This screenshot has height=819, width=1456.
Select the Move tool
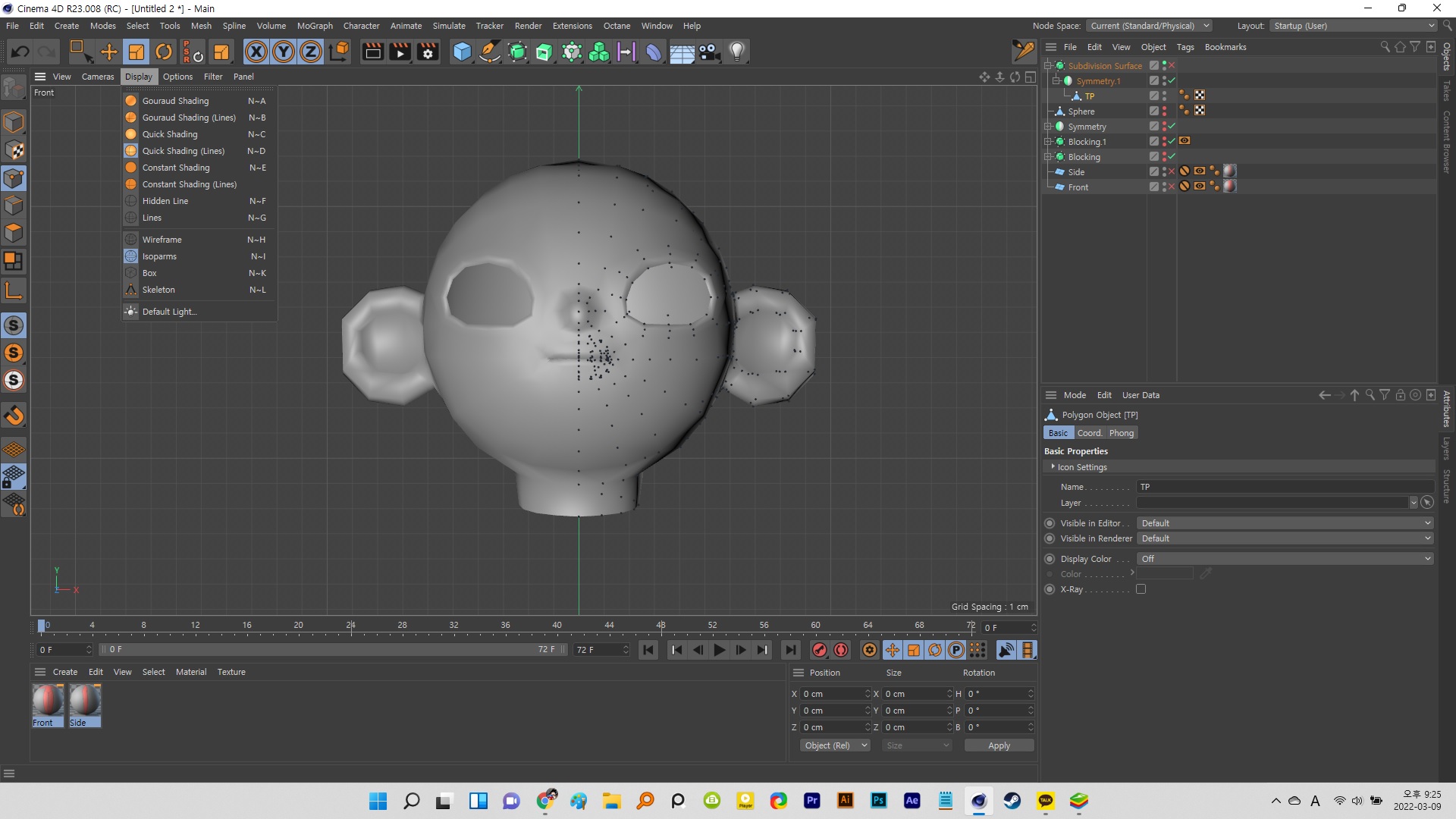(x=109, y=52)
